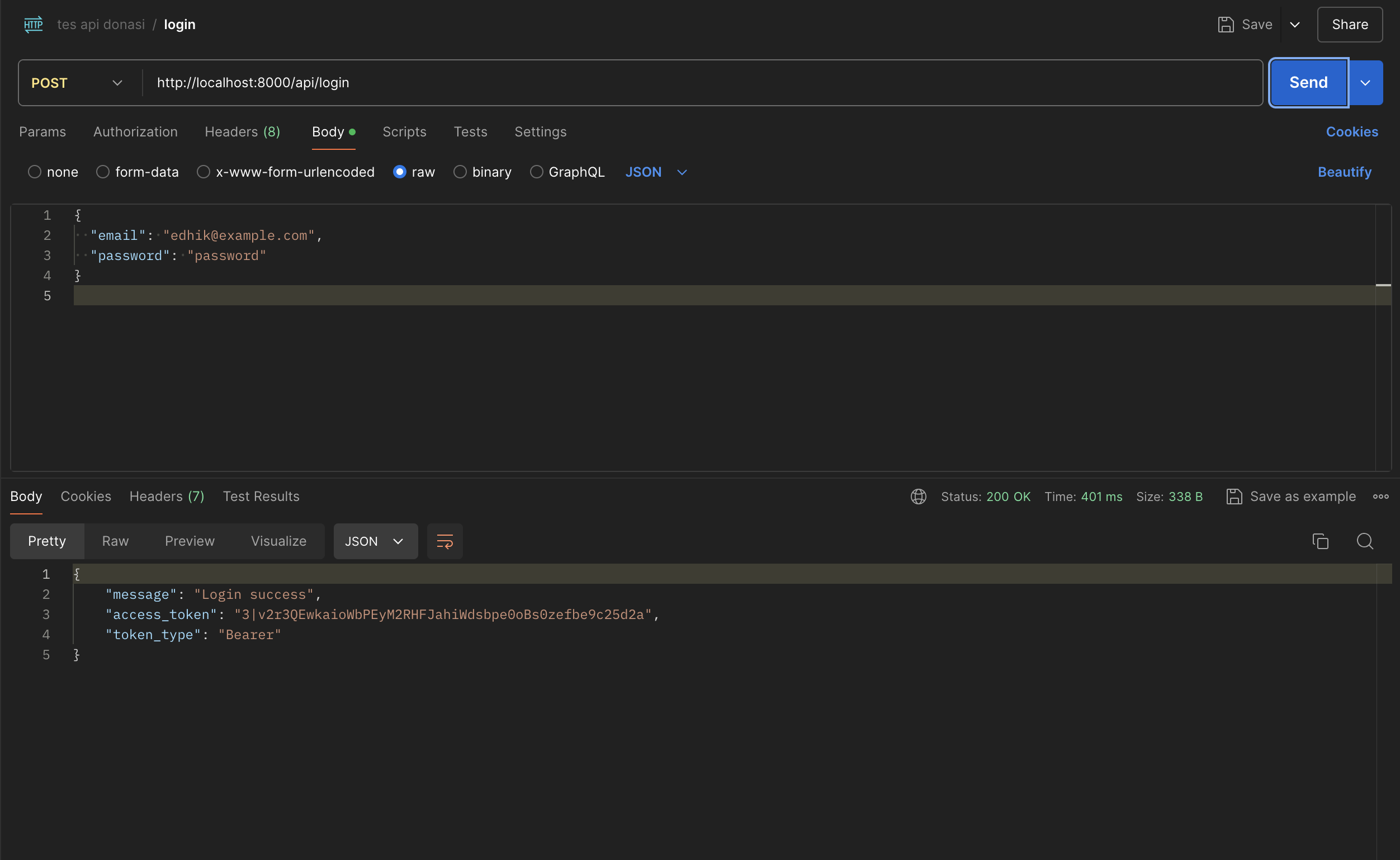Click the request URL input field

pyautogui.click(x=702, y=83)
